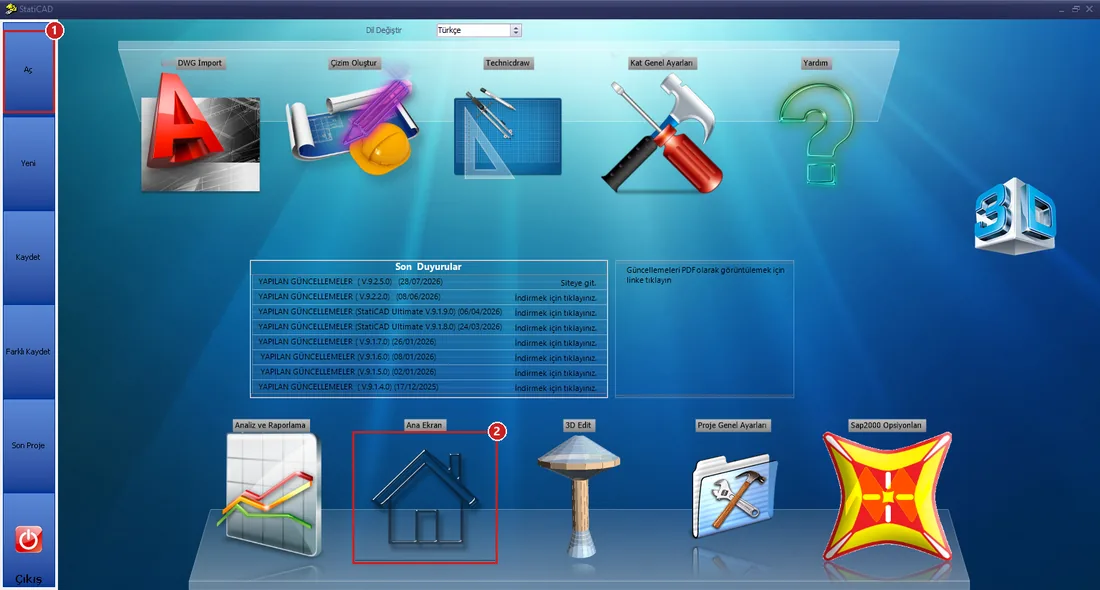
Task: Click the green Yardım question mark icon
Action: tap(816, 133)
